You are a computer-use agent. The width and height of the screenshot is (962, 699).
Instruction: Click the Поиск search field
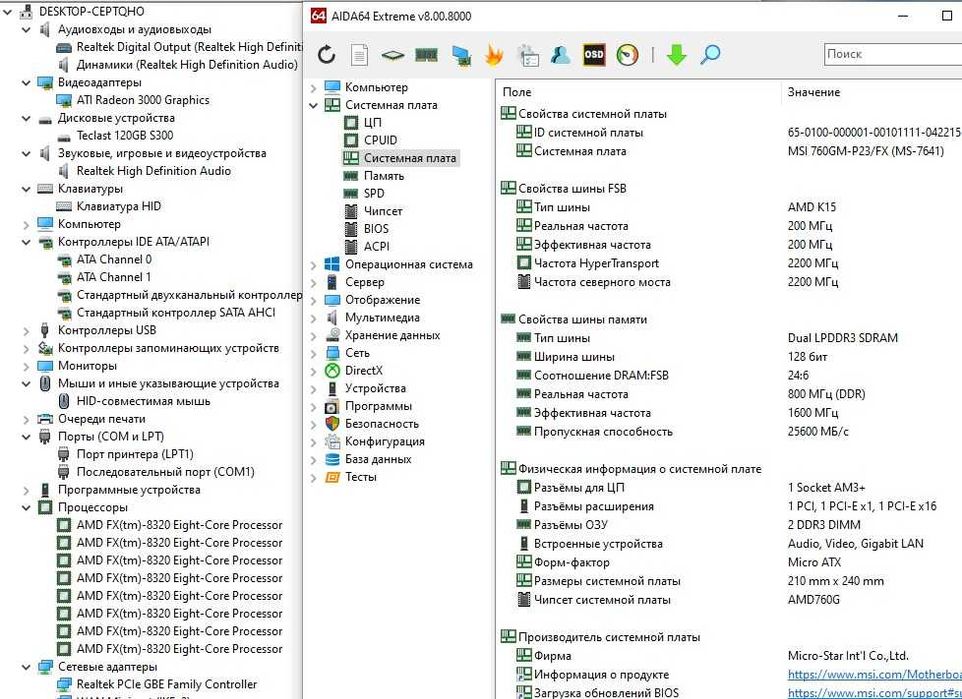(893, 54)
